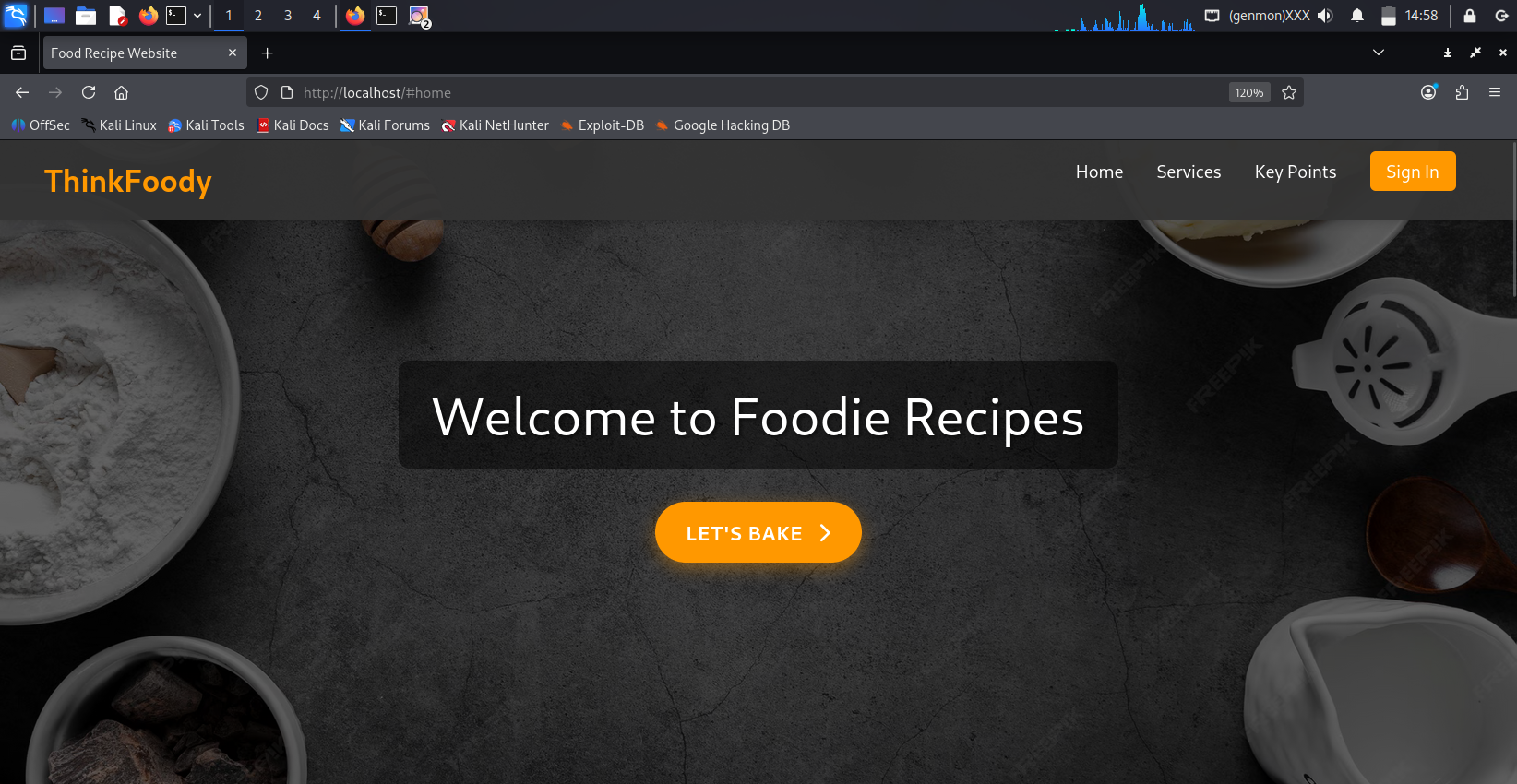Show tracking protection shield info
The height and width of the screenshot is (784, 1517).
click(261, 92)
